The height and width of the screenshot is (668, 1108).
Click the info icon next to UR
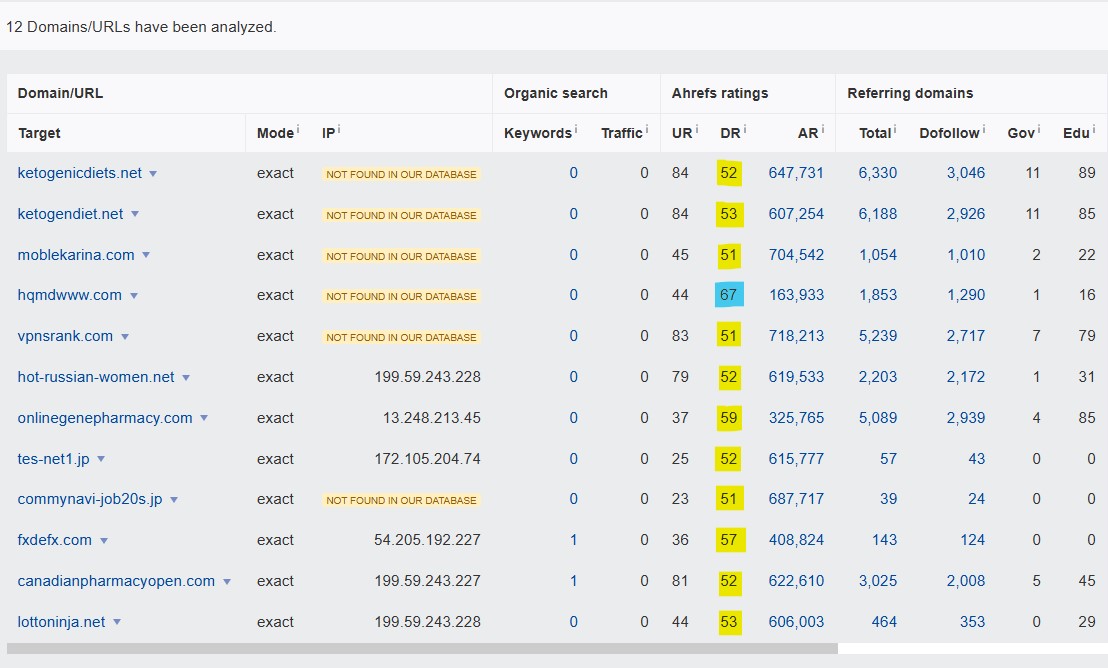(x=697, y=129)
